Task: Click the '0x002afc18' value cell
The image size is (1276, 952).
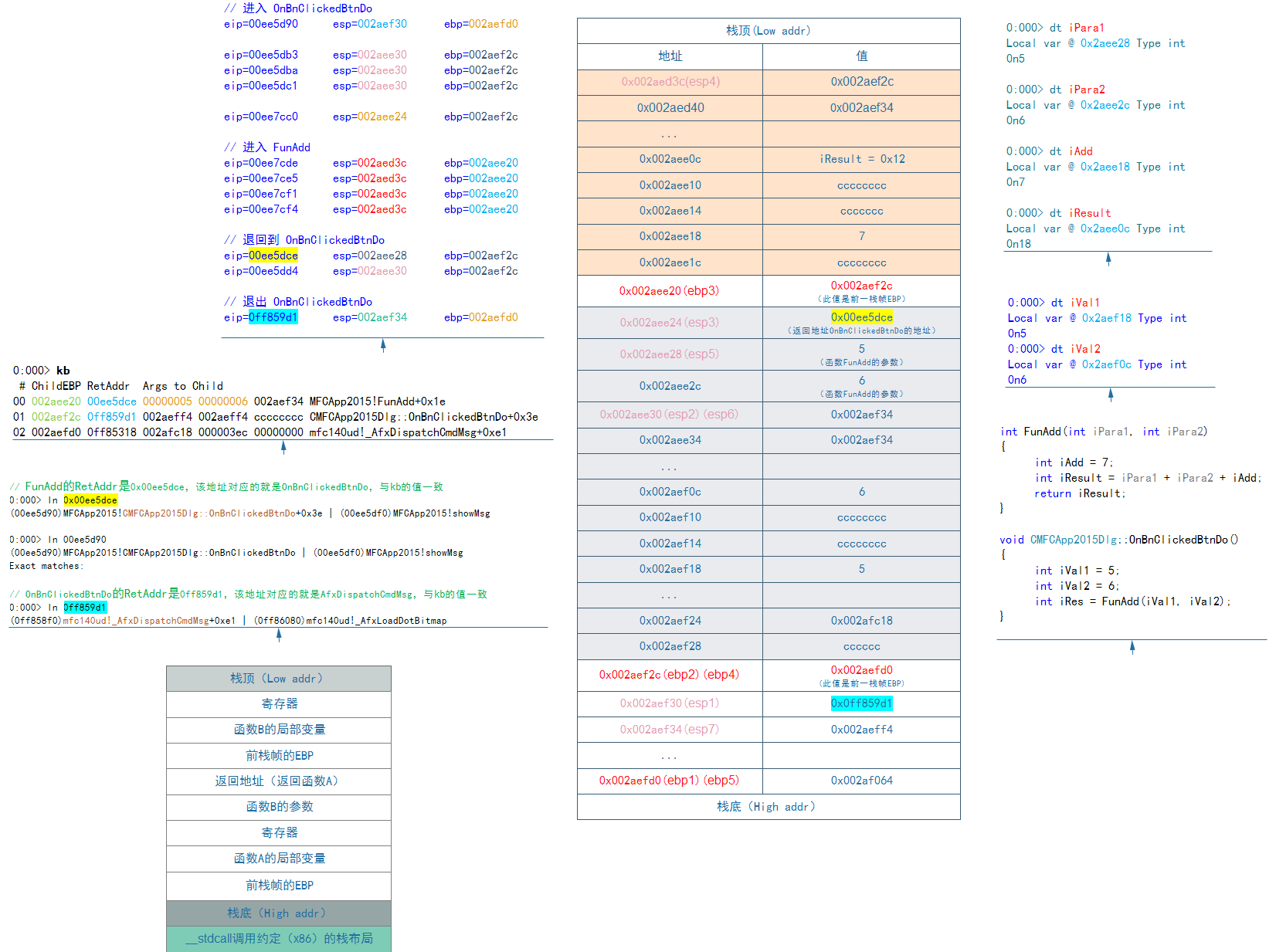Action: click(862, 621)
